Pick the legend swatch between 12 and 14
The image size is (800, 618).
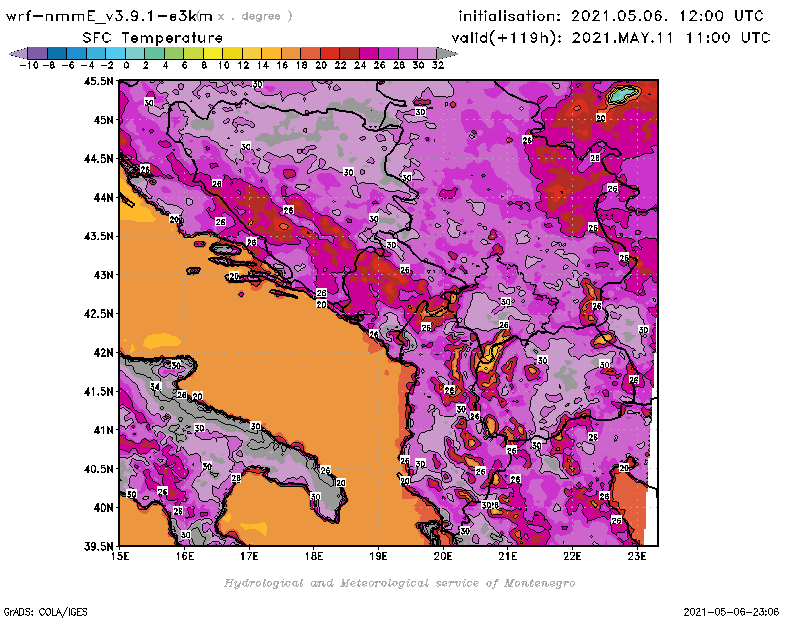252,53
